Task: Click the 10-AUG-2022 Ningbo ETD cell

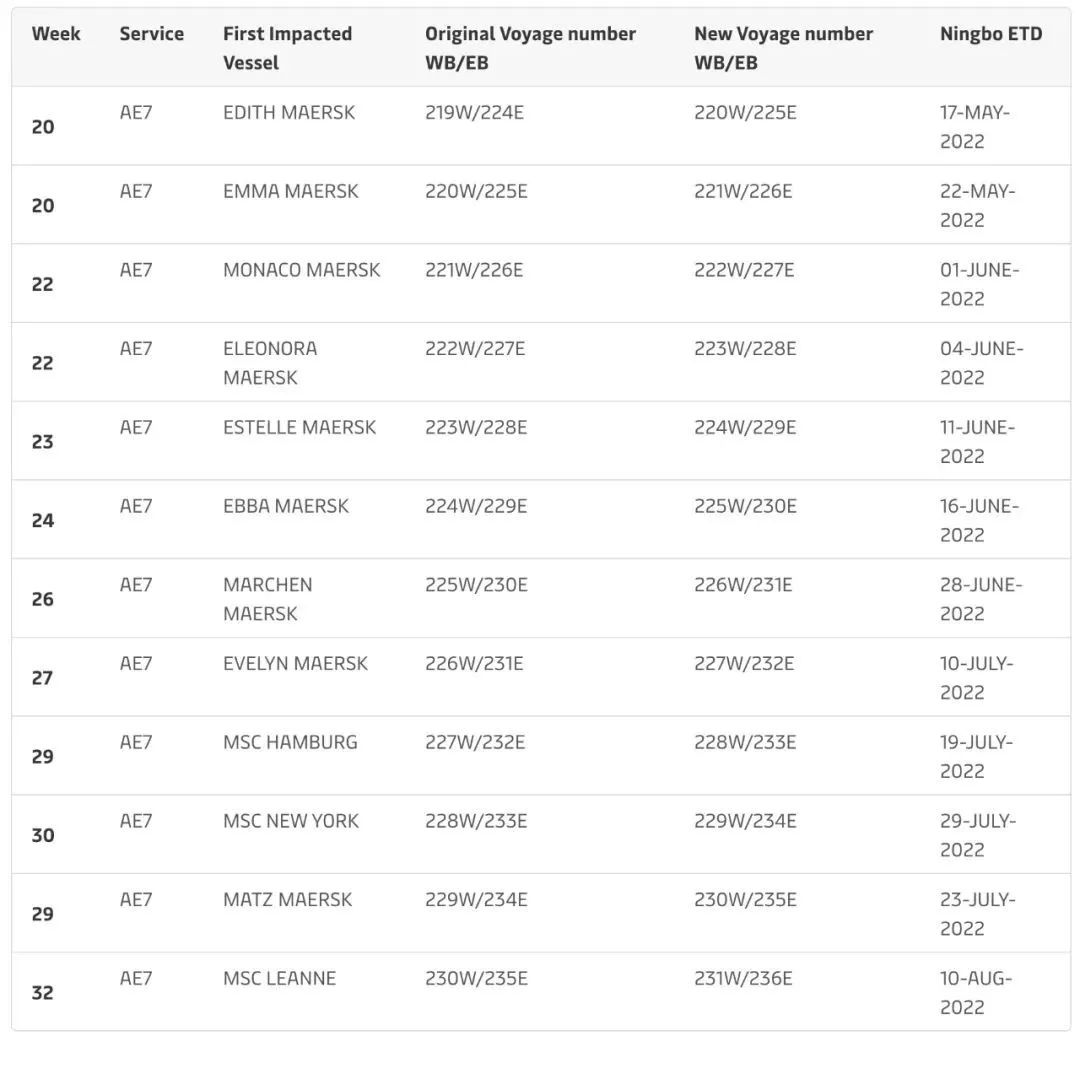Action: point(975,993)
